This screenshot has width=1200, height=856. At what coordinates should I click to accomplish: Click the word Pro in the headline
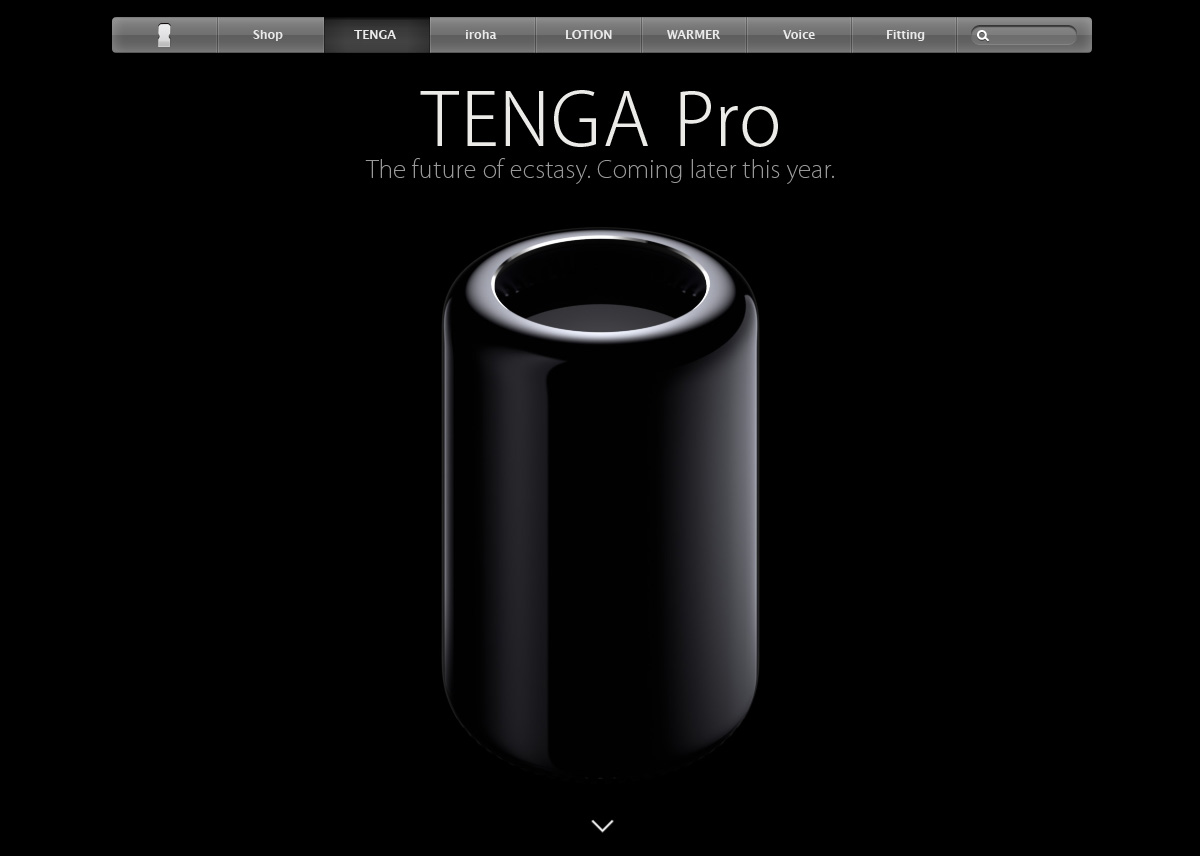[x=728, y=120]
